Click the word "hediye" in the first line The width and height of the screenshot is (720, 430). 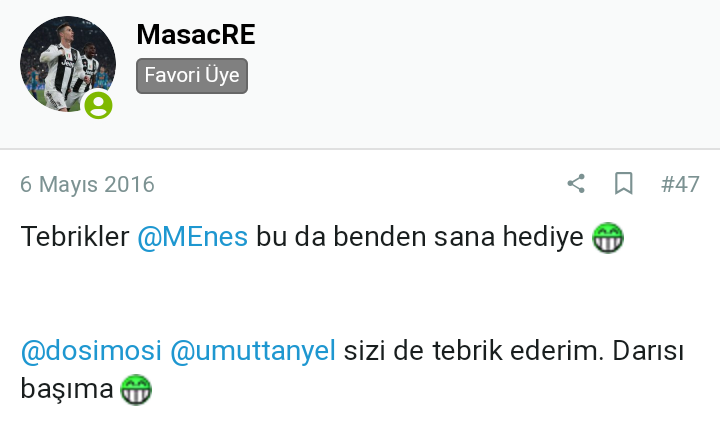click(x=548, y=238)
